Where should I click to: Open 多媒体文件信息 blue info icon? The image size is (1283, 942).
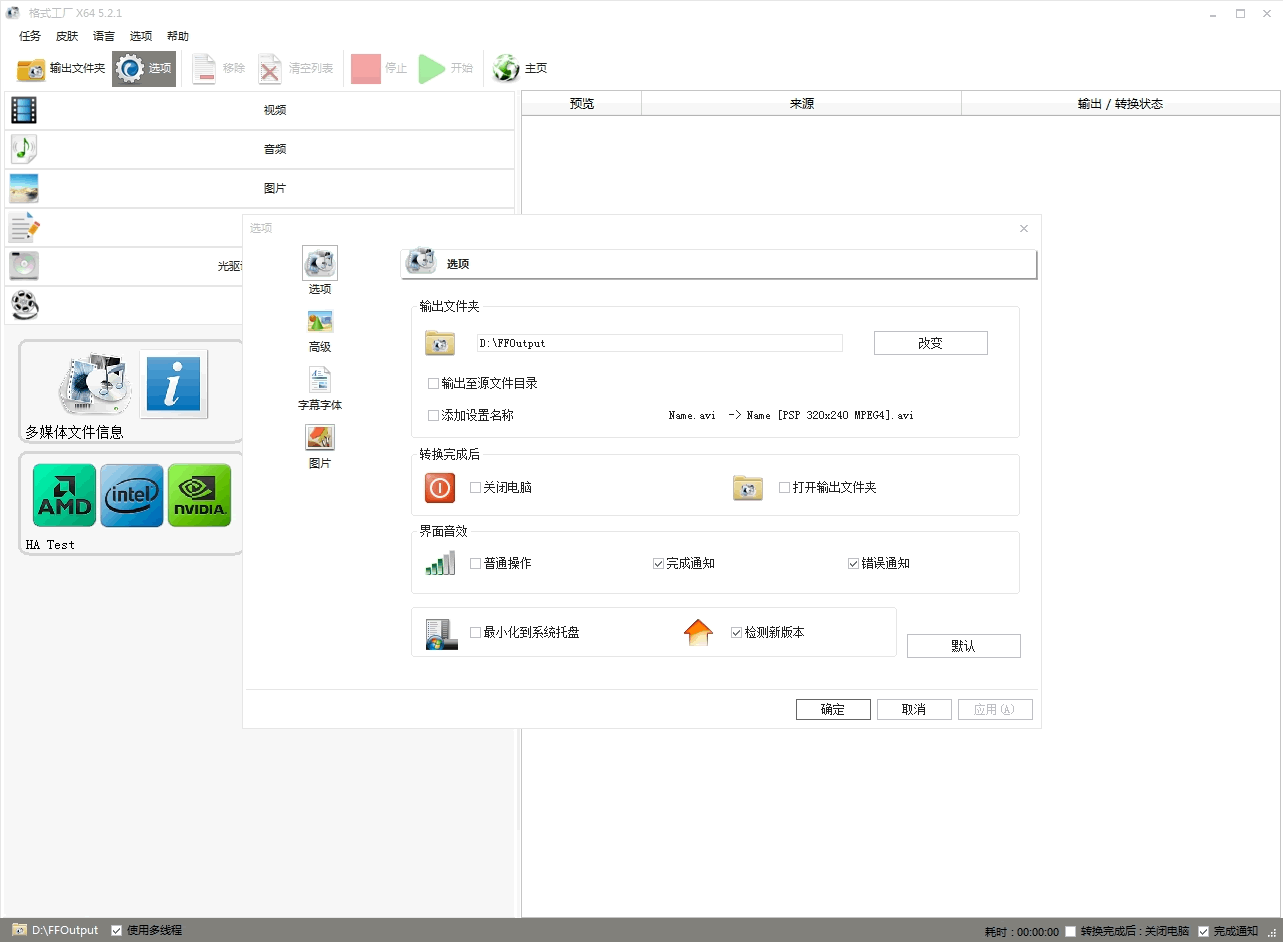(173, 384)
